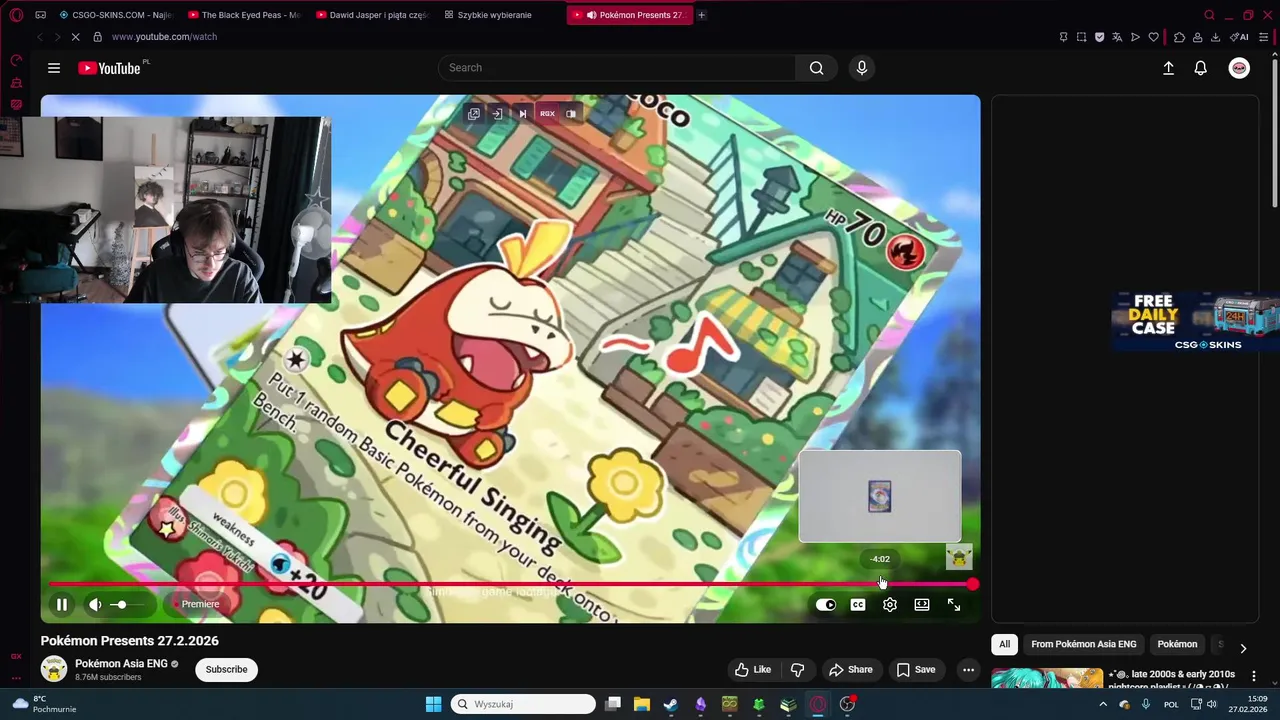Mute audio on Pokémon Presents tab

pyautogui.click(x=591, y=15)
